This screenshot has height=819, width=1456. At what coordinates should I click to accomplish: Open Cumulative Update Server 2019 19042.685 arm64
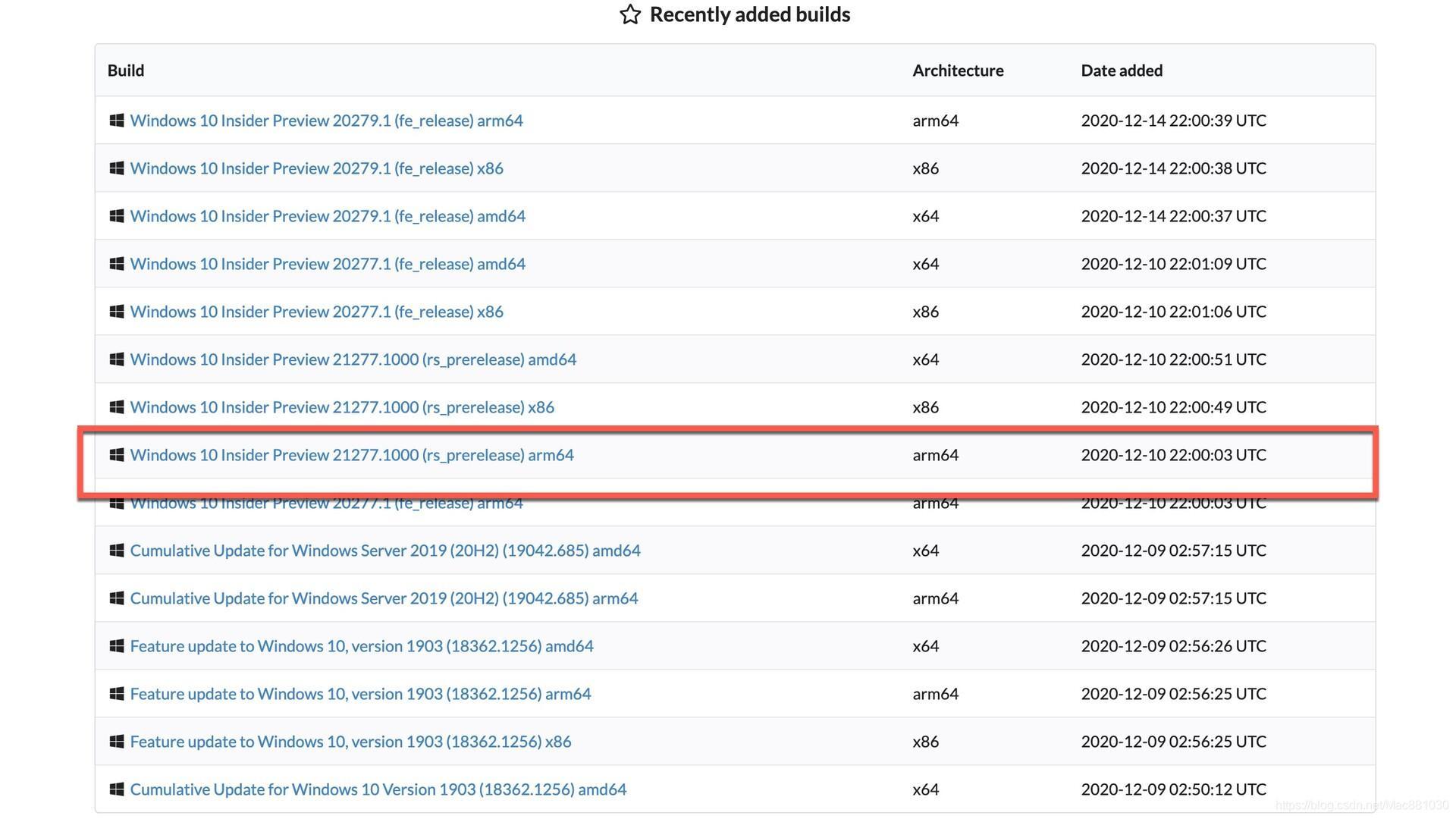click(x=384, y=598)
